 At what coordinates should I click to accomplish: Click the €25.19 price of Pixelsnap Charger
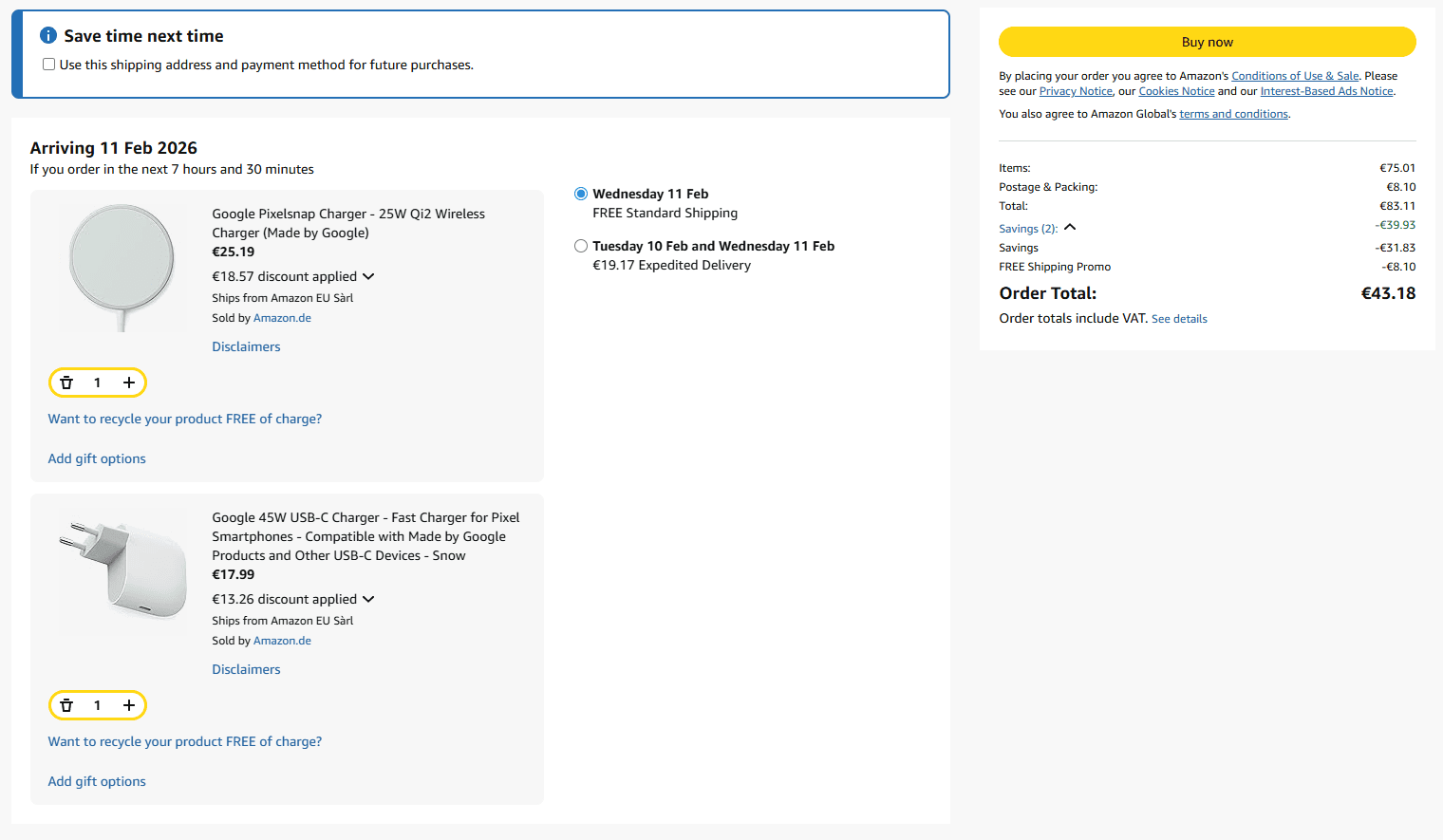point(234,252)
